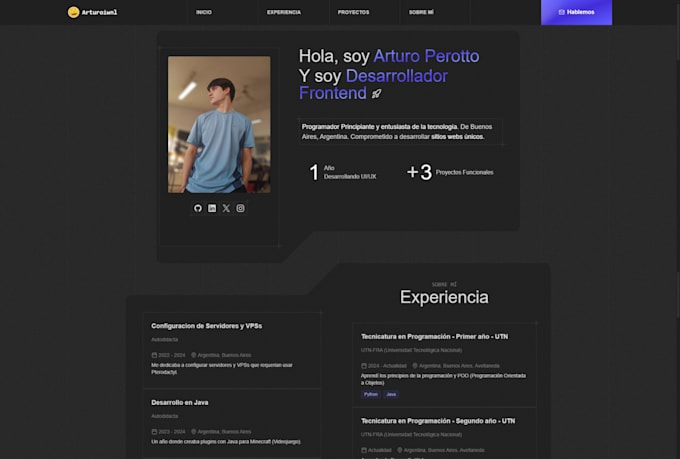Image resolution: width=680 pixels, height=459 pixels.
Task: Click the Python tag
Action: point(371,394)
